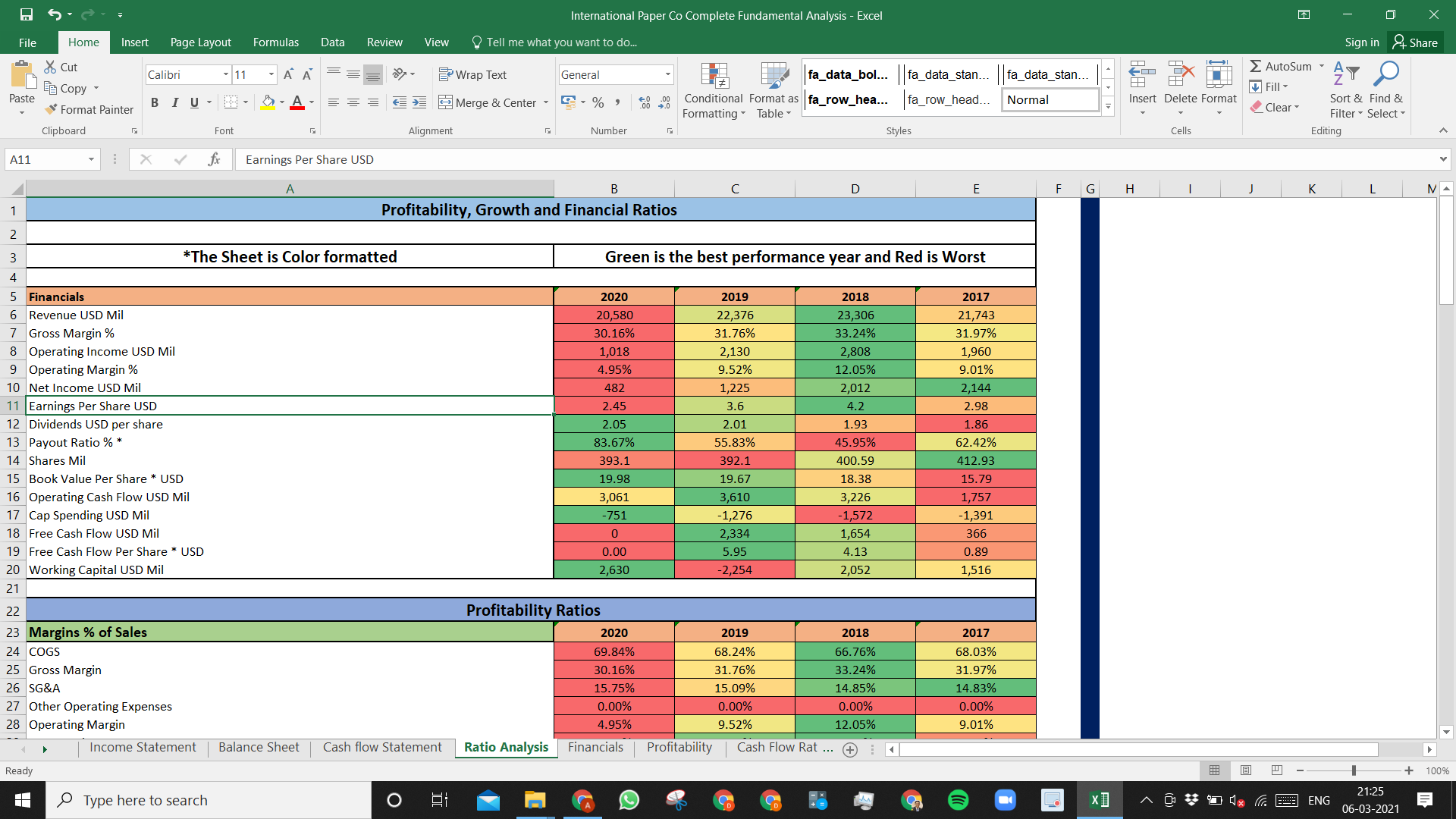
Task: Click the Accounting Number Format icon
Action: pyautogui.click(x=568, y=102)
